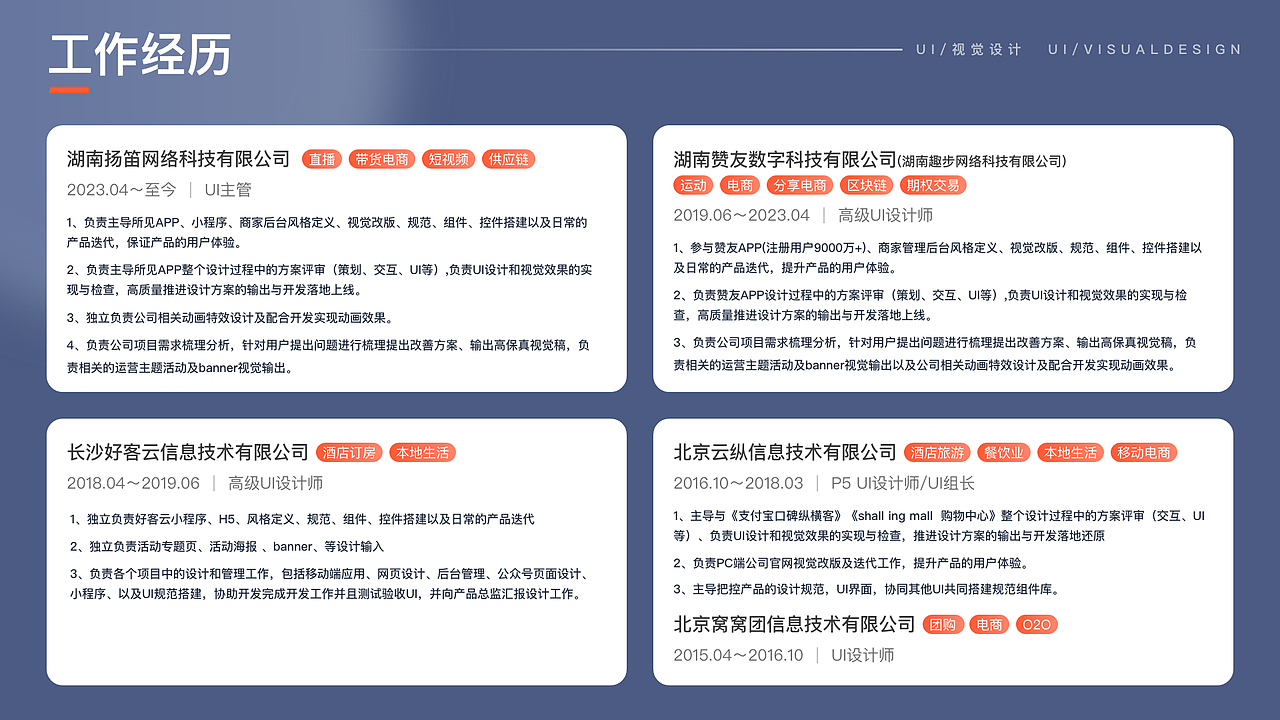Screen dimensions: 1280x720
Task: Click the 本地生活 tag in the 长沙好客云 card
Action: [x=422, y=452]
